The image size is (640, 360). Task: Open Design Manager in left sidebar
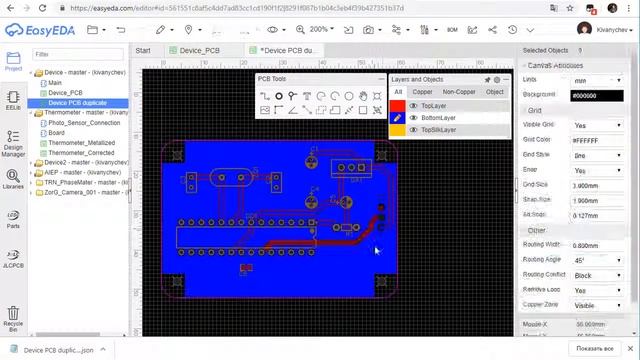(13, 143)
